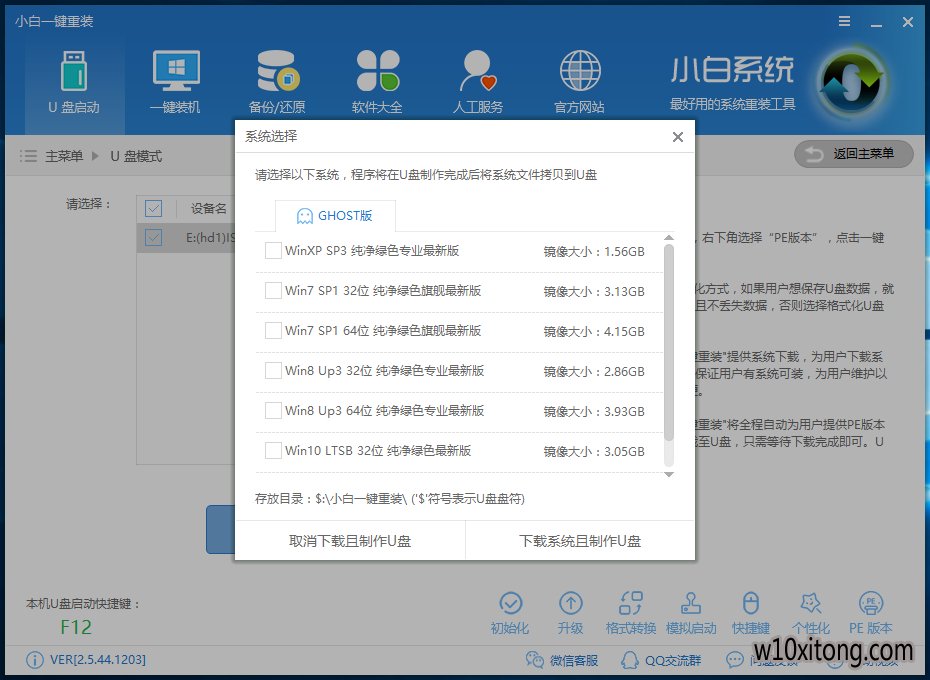Click the PE 版本 icon

click(x=871, y=603)
